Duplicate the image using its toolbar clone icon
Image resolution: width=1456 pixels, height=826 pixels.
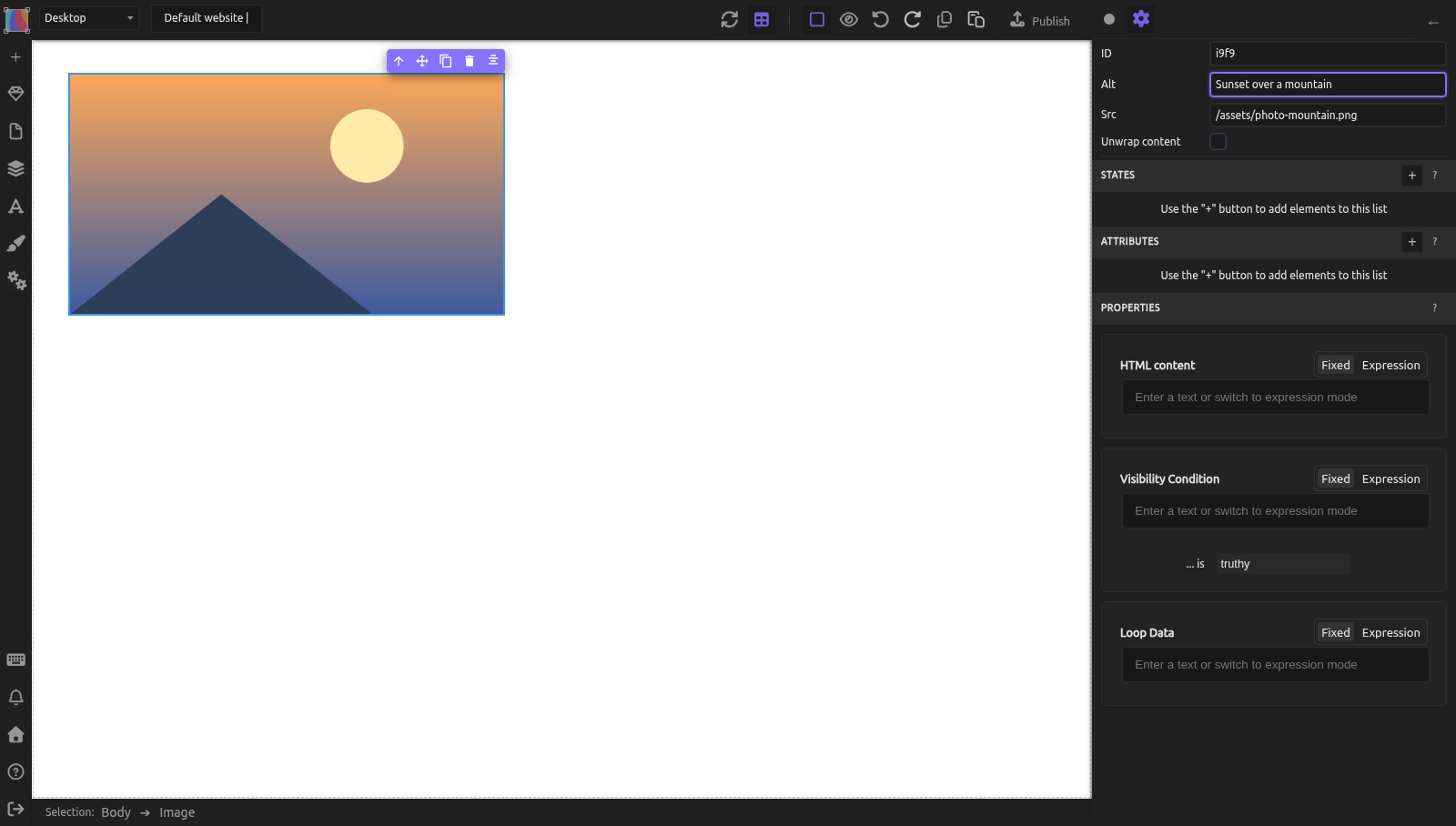tap(446, 61)
